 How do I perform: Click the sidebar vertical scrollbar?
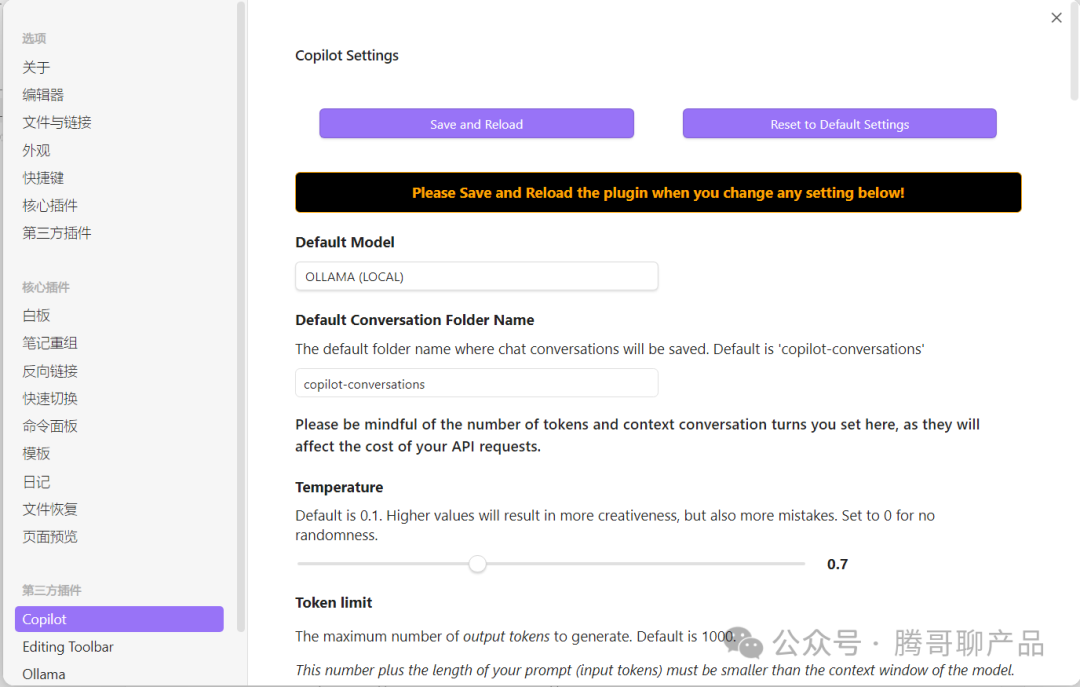tap(240, 316)
